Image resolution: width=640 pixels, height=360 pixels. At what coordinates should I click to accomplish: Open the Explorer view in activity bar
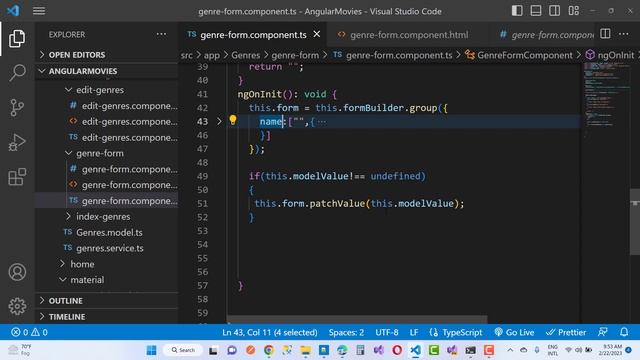[17, 38]
